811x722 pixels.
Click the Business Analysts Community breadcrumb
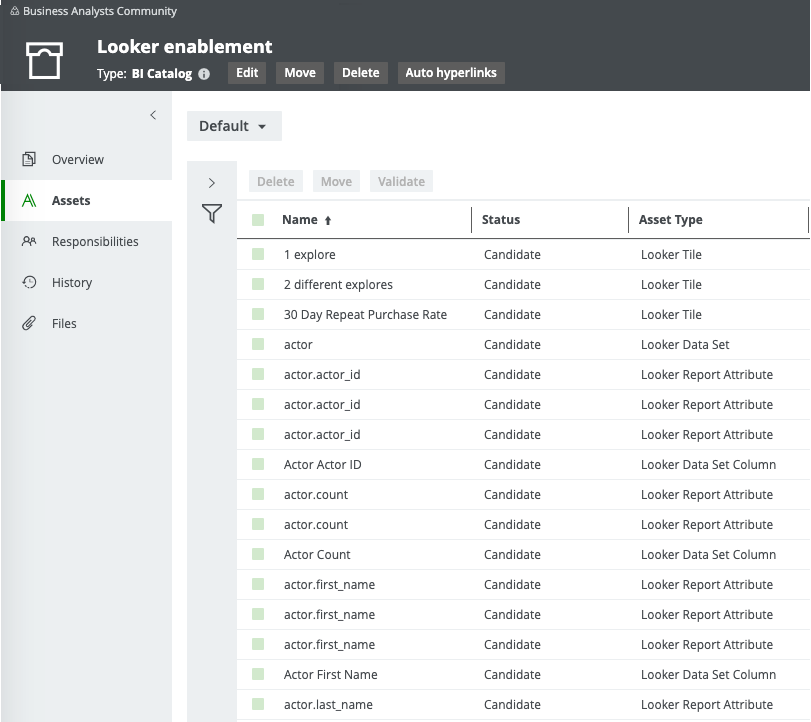pyautogui.click(x=99, y=11)
